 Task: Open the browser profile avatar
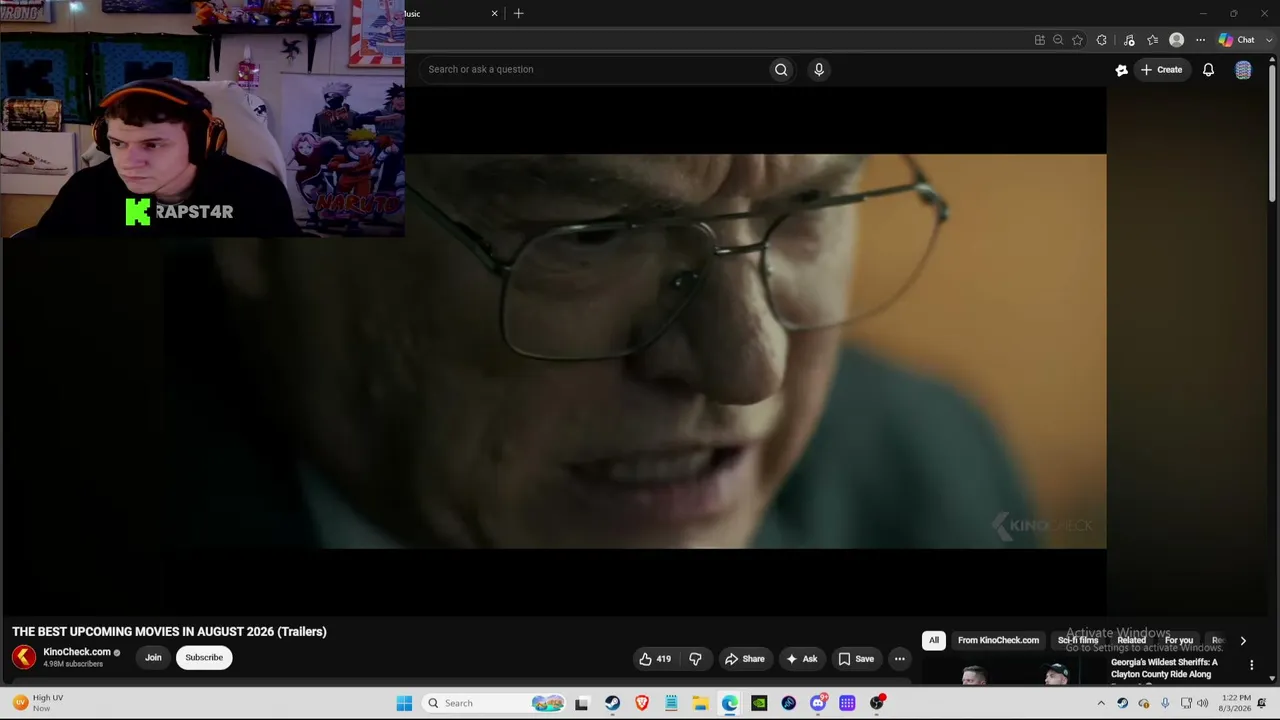pyautogui.click(x=1177, y=40)
